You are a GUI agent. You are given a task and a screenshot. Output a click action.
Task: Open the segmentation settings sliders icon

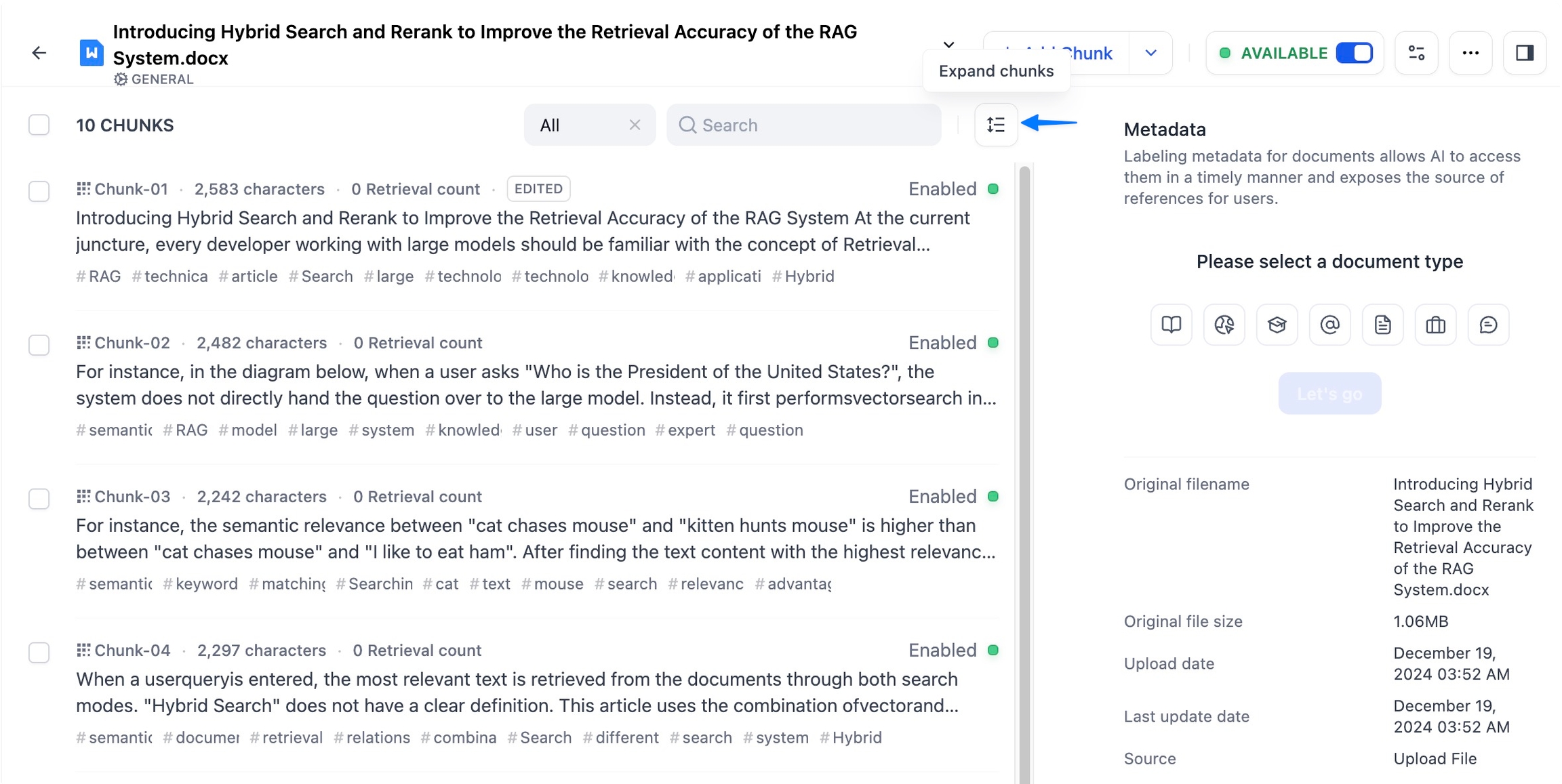1416,53
